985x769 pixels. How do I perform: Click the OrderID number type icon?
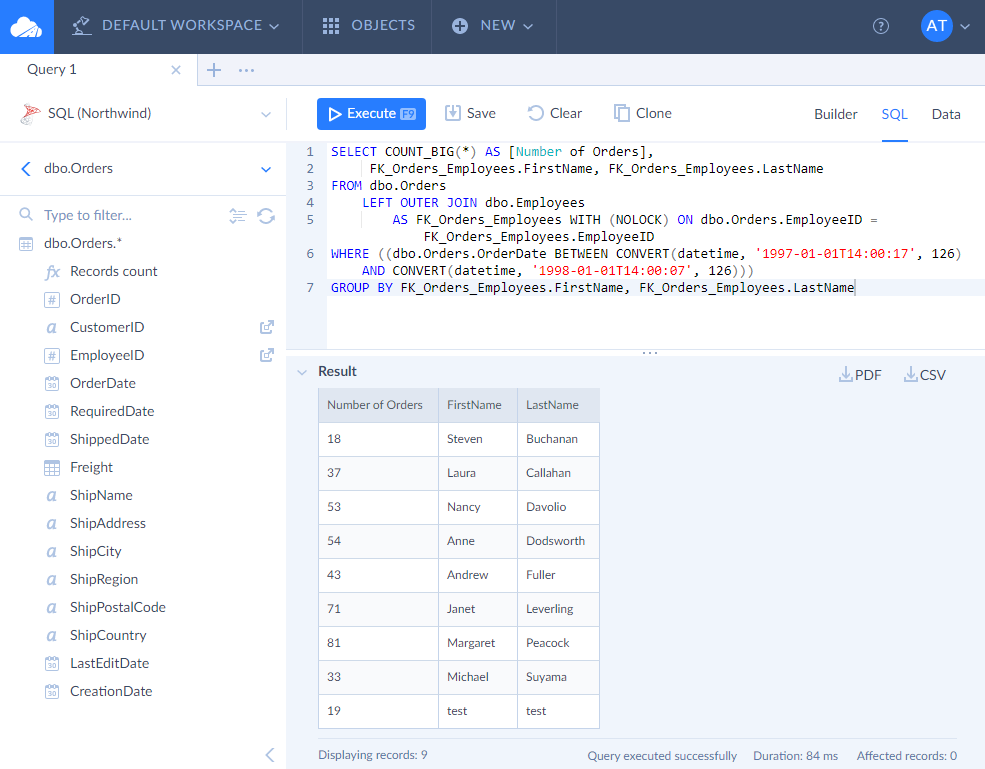[x=52, y=300]
